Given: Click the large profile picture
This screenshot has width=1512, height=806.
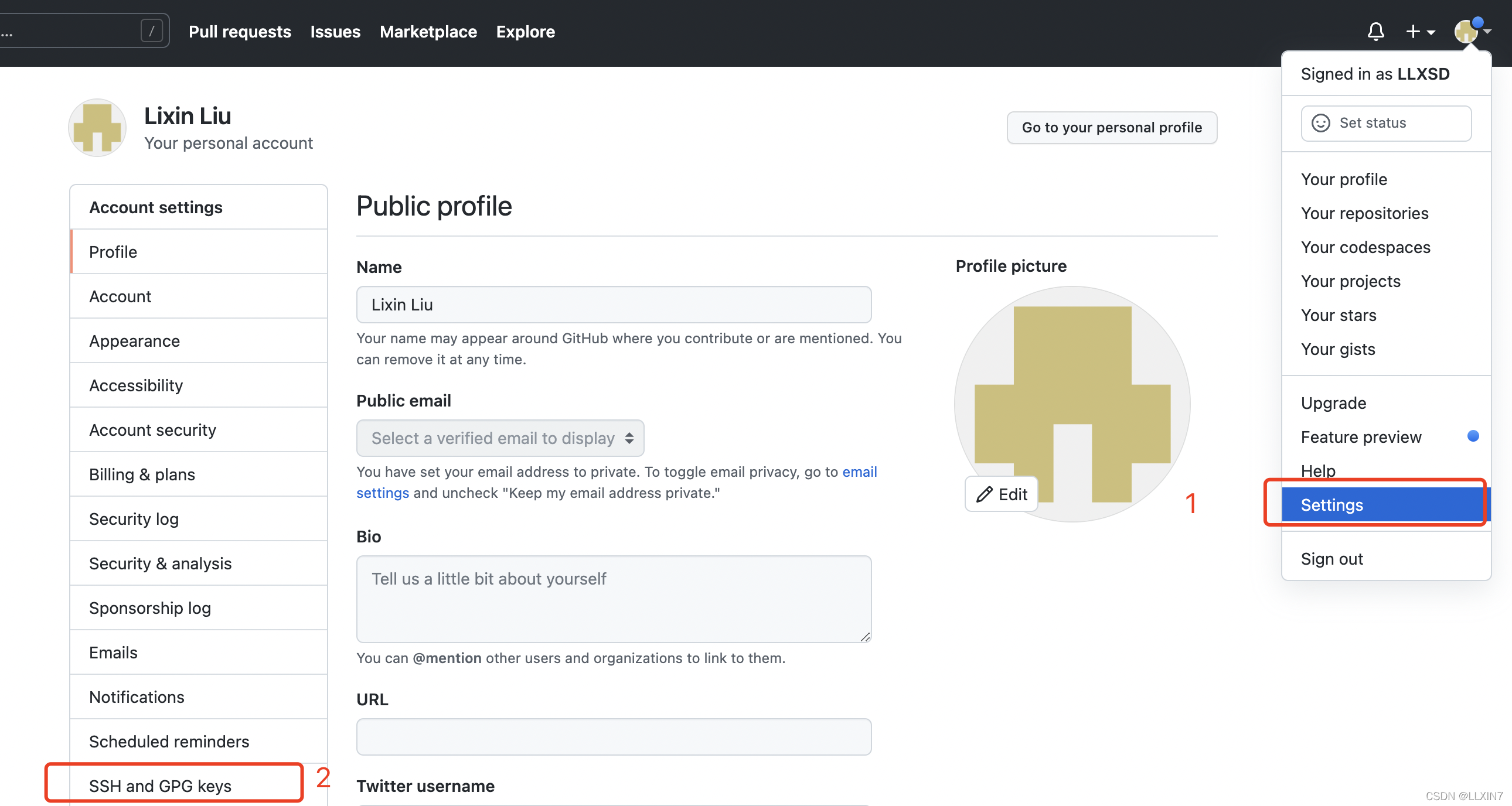Looking at the screenshot, I should 1072,404.
